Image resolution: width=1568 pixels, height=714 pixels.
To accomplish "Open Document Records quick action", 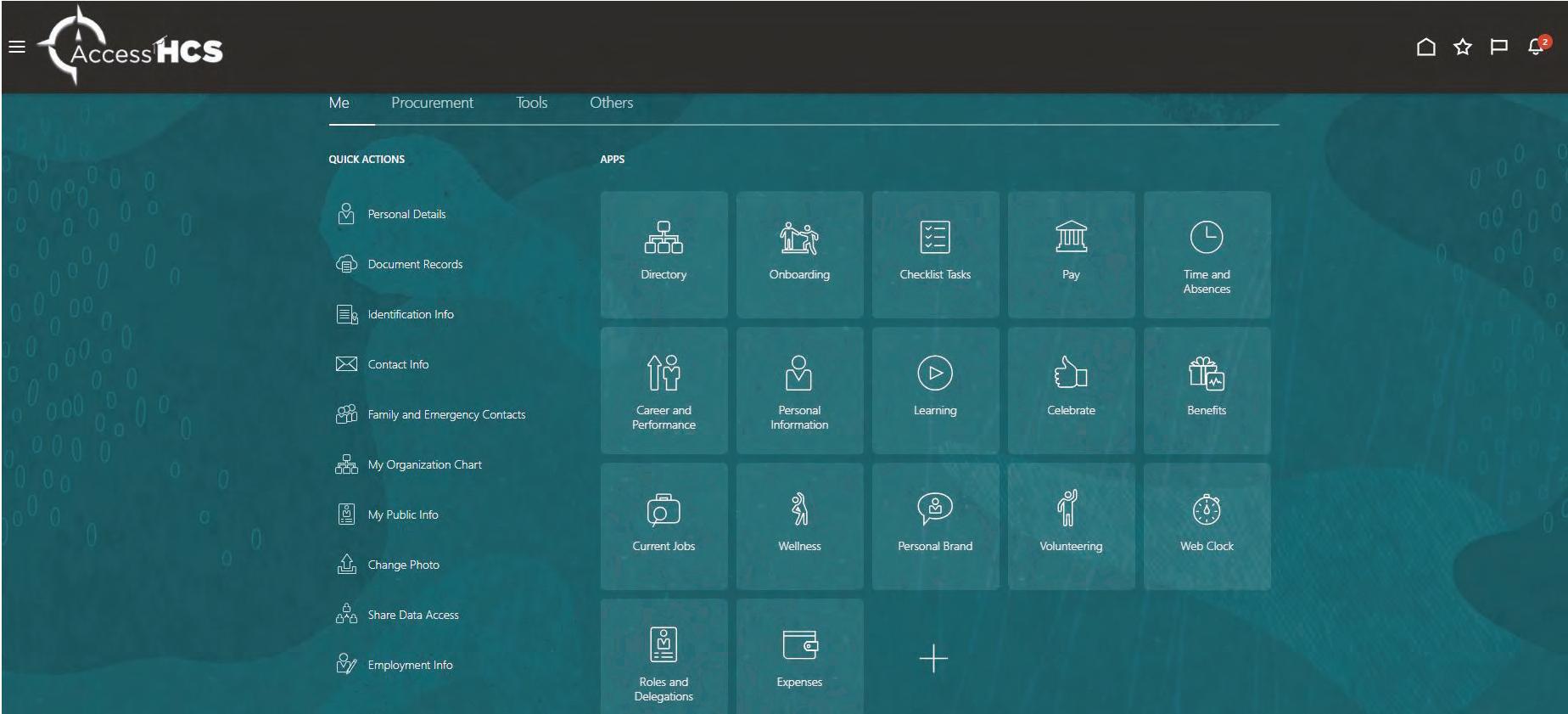I will [415, 264].
